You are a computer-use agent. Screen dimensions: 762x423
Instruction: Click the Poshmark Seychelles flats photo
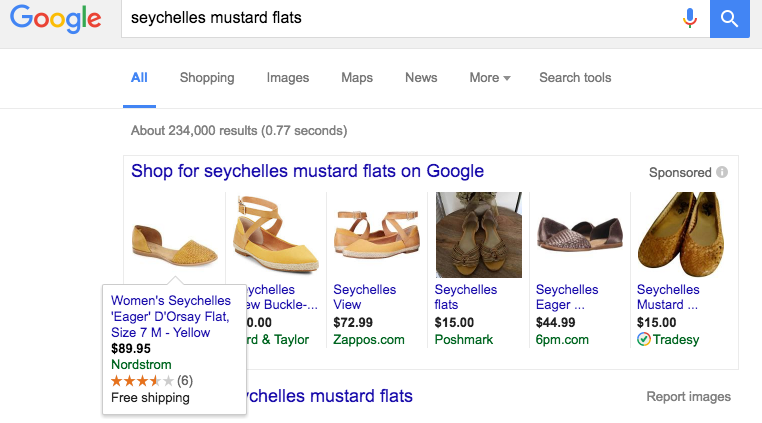point(479,235)
